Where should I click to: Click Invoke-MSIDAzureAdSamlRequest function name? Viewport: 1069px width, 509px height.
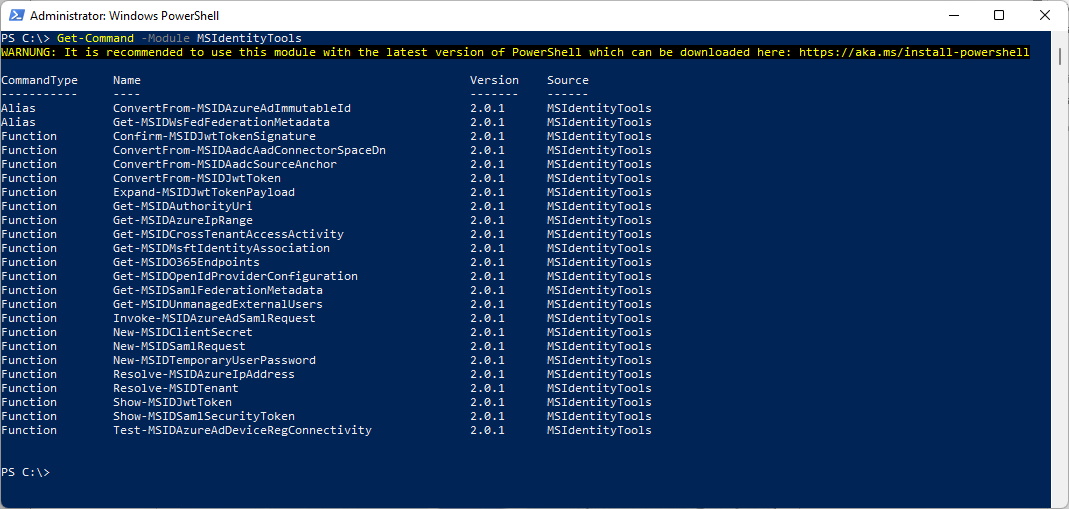click(215, 318)
